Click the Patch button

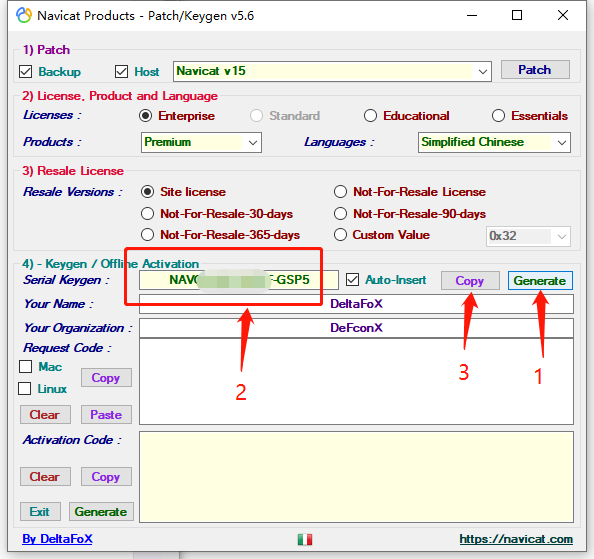click(535, 70)
